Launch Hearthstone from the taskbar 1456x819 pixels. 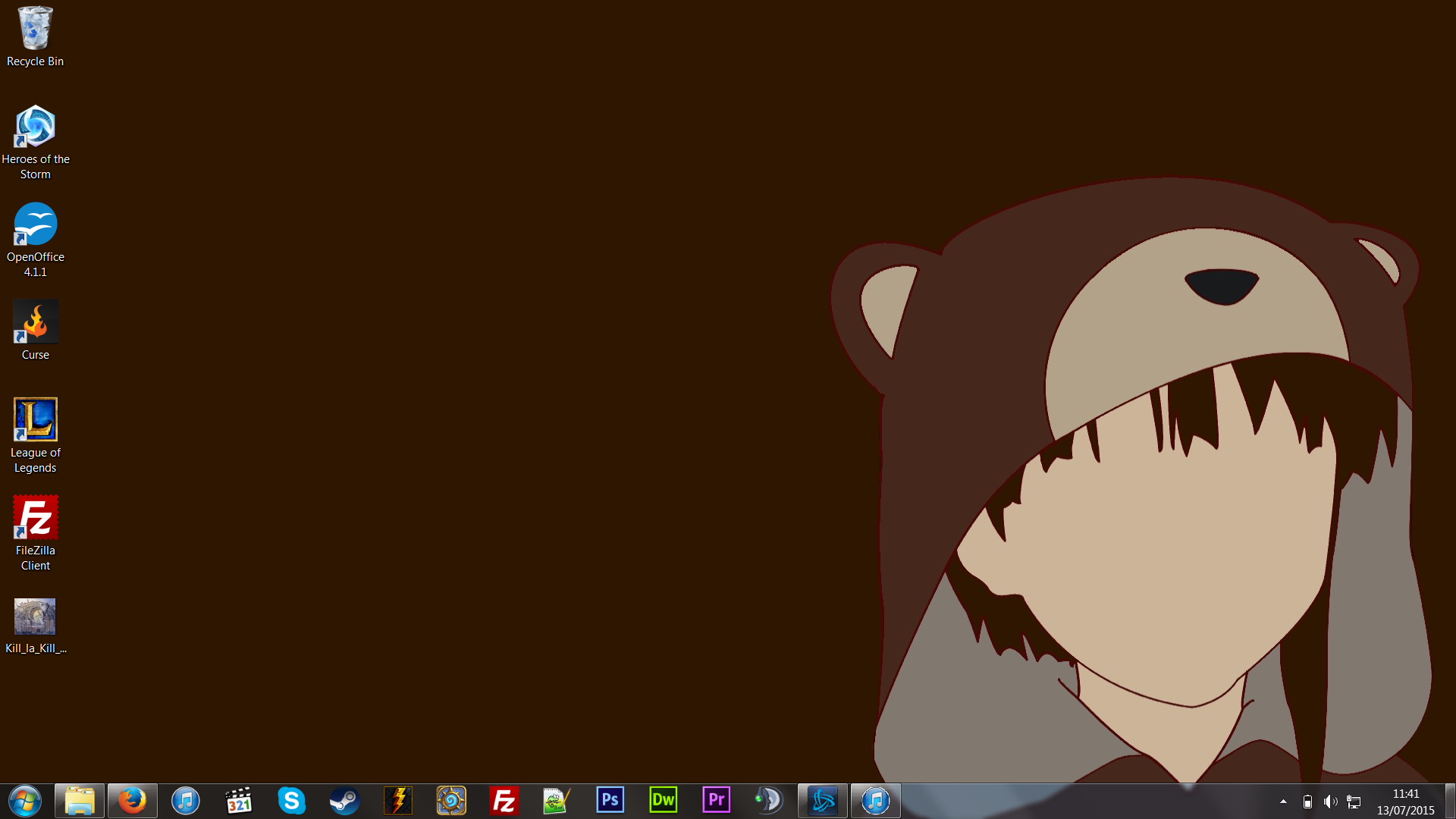tap(451, 801)
